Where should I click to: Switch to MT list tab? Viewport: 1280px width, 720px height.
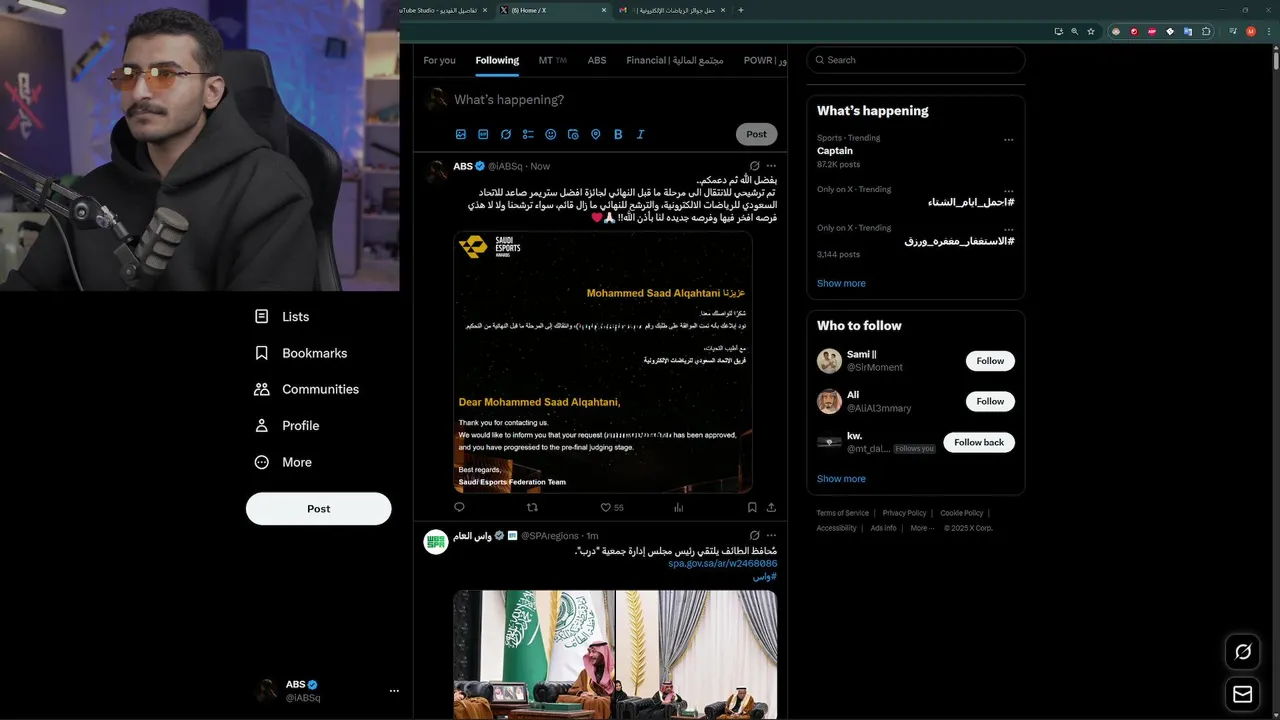coord(552,60)
